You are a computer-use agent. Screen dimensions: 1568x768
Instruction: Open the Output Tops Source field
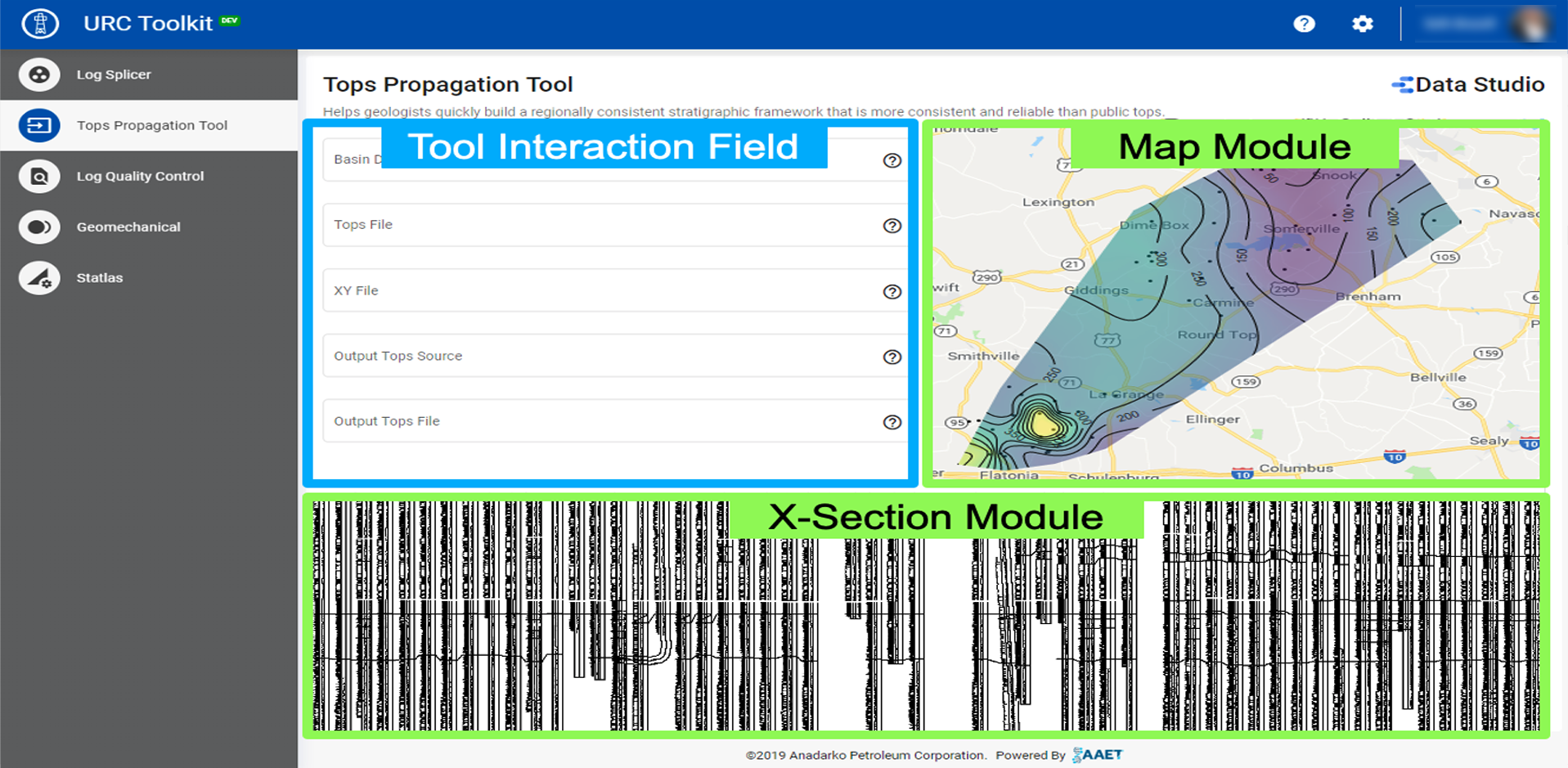pyautogui.click(x=597, y=356)
